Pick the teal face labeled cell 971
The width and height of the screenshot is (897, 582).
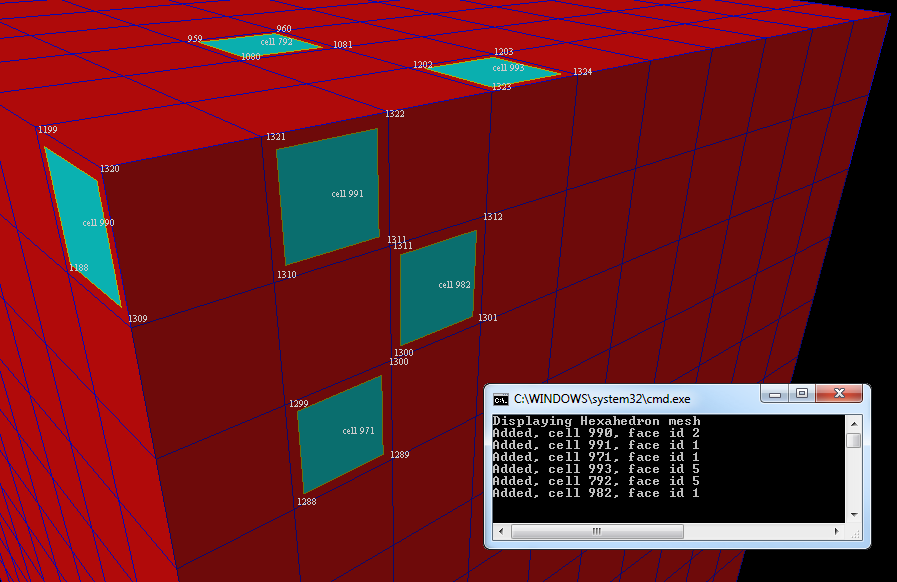coord(340,433)
